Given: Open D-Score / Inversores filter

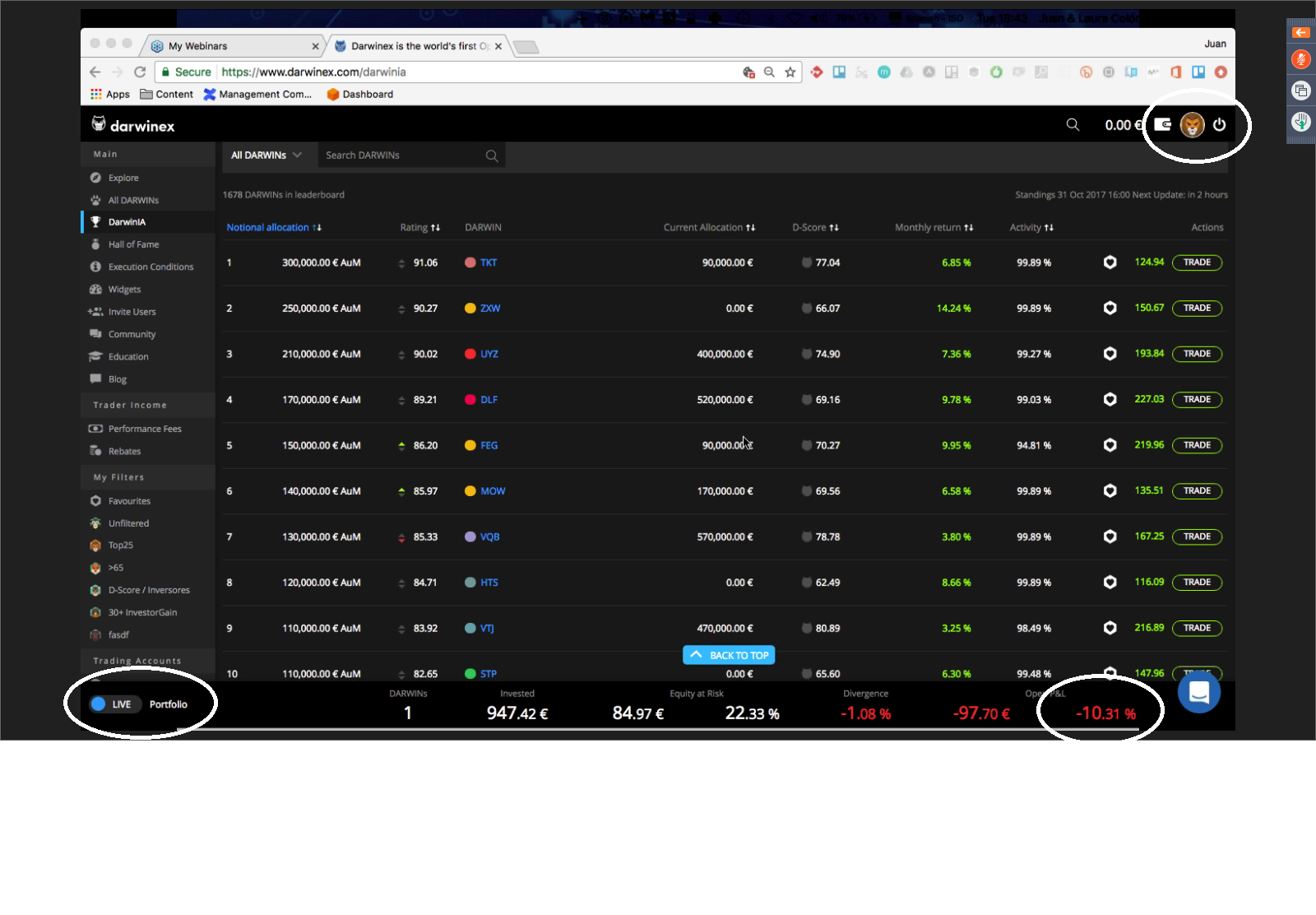Looking at the screenshot, I should (x=148, y=590).
